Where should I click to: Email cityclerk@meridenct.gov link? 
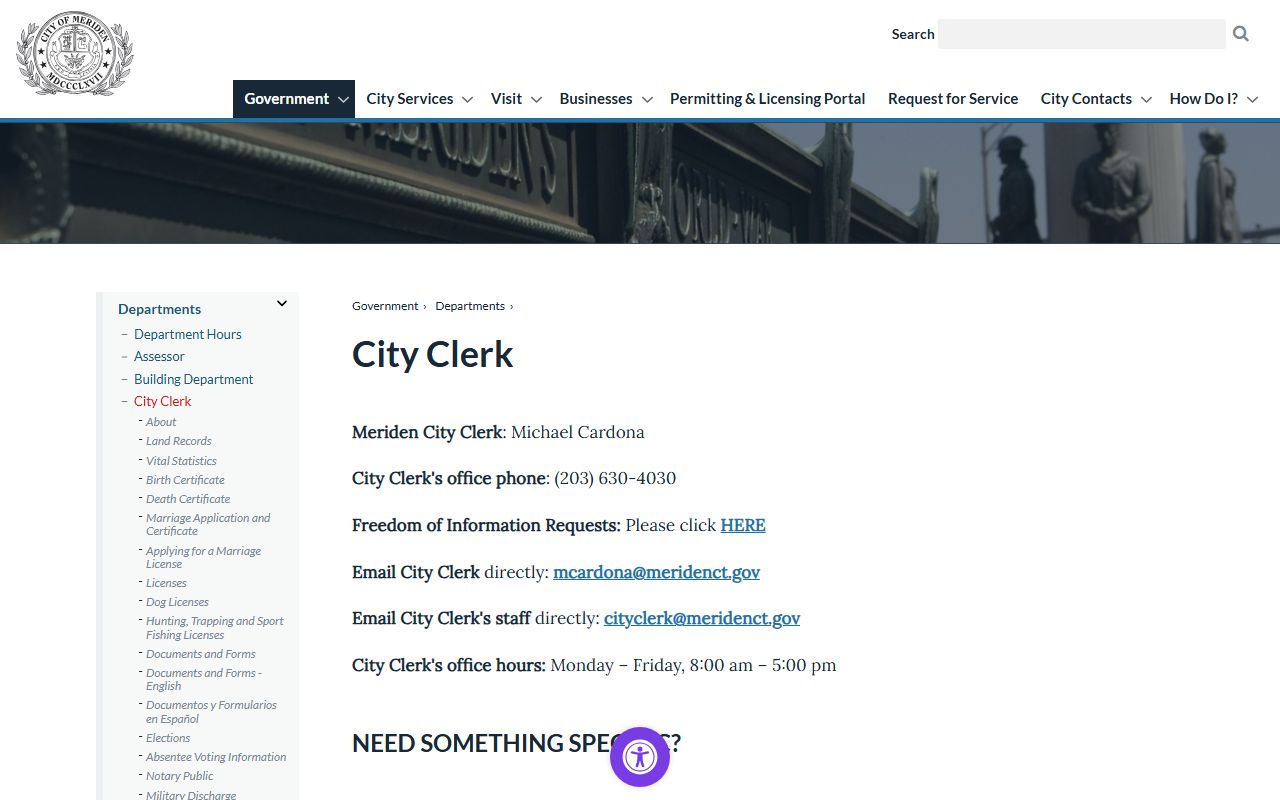tap(702, 618)
